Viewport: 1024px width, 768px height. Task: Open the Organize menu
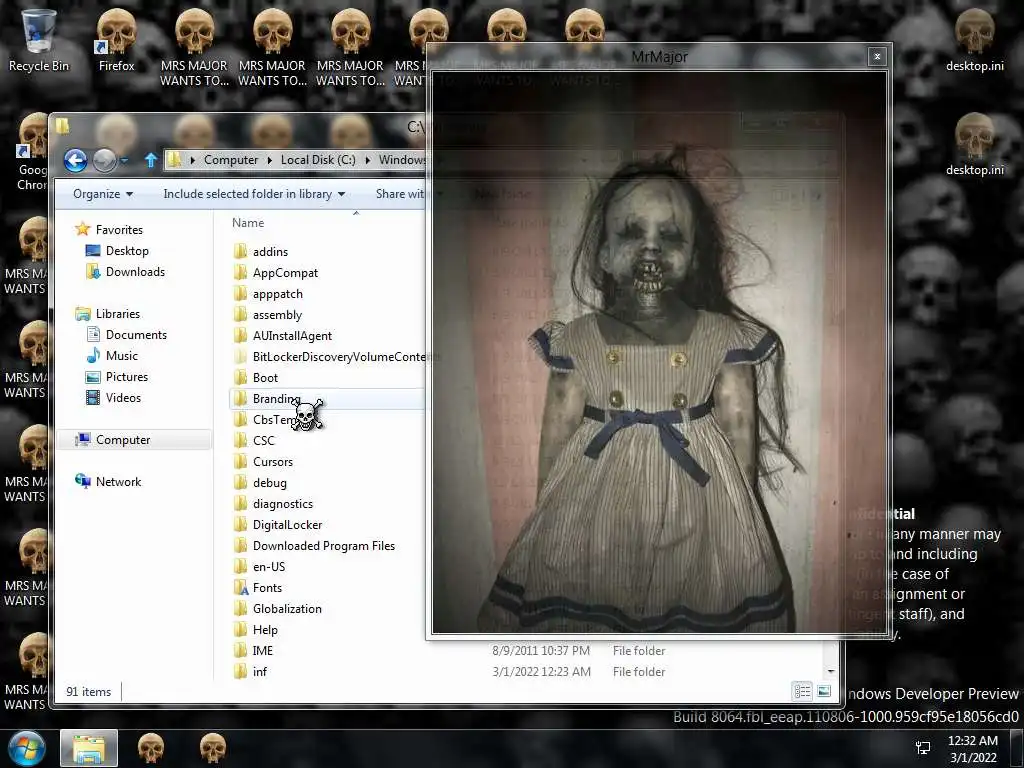pyautogui.click(x=103, y=194)
